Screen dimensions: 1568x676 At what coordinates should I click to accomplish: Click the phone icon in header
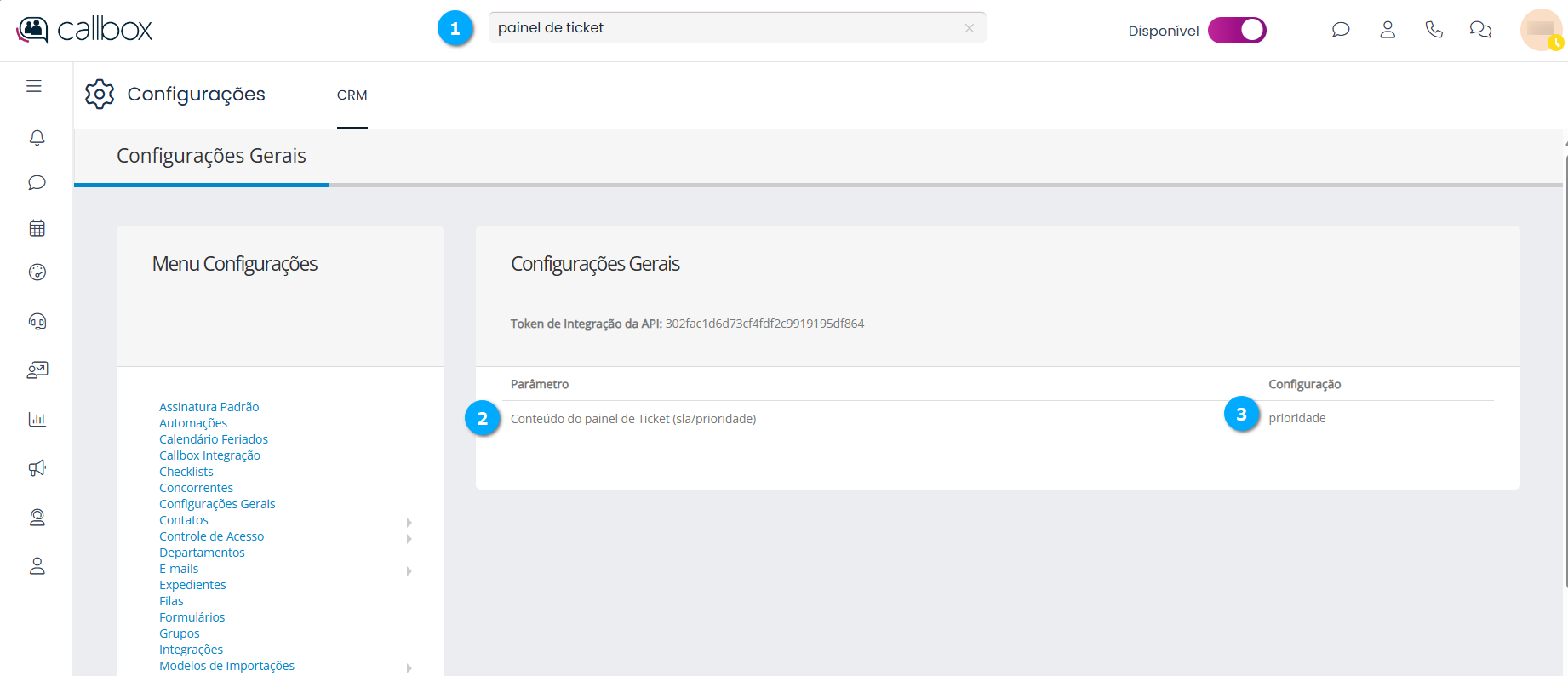point(1434,30)
